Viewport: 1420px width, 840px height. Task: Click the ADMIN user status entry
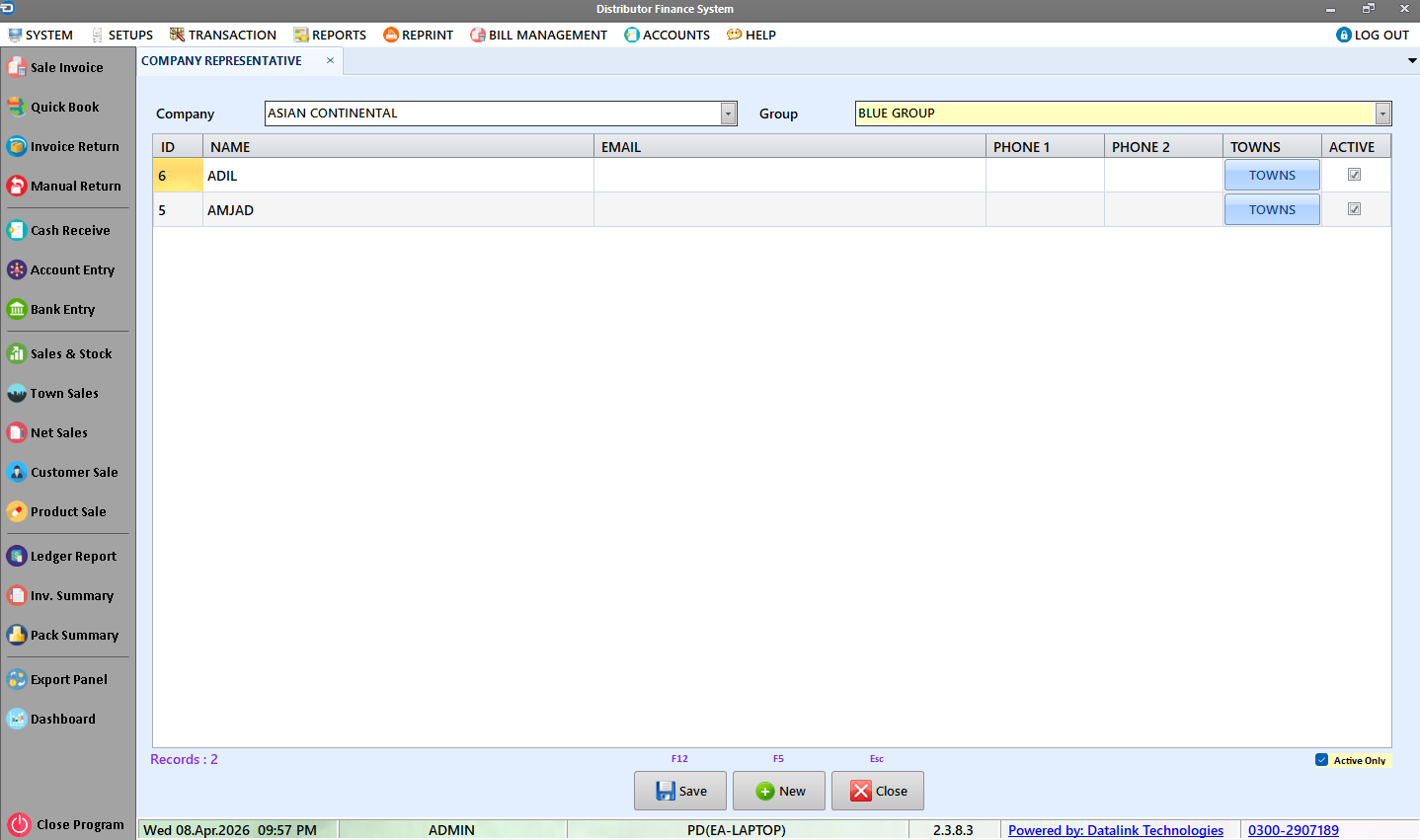pyautogui.click(x=451, y=830)
